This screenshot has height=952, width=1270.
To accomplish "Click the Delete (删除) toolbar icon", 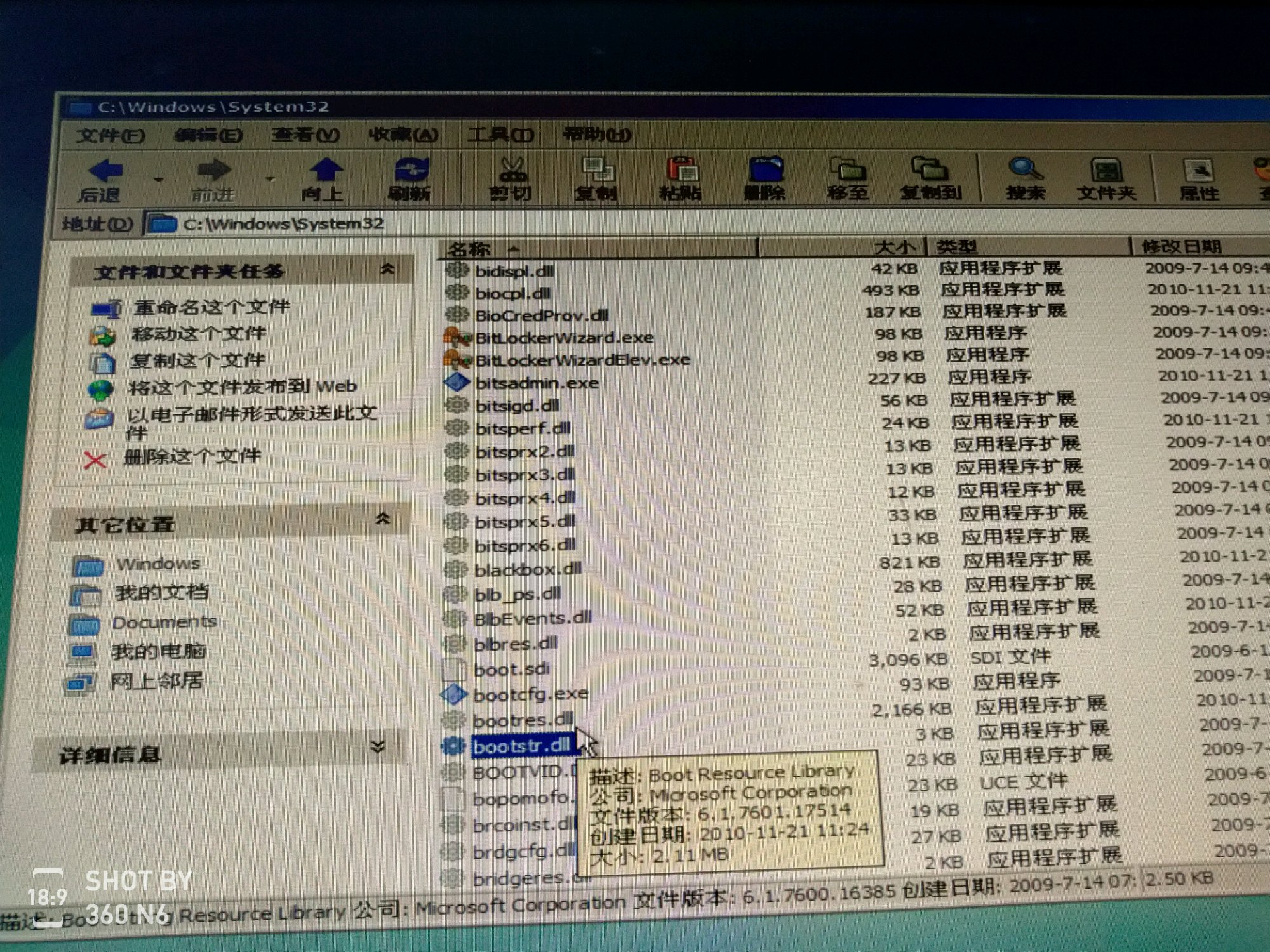I will (x=765, y=169).
